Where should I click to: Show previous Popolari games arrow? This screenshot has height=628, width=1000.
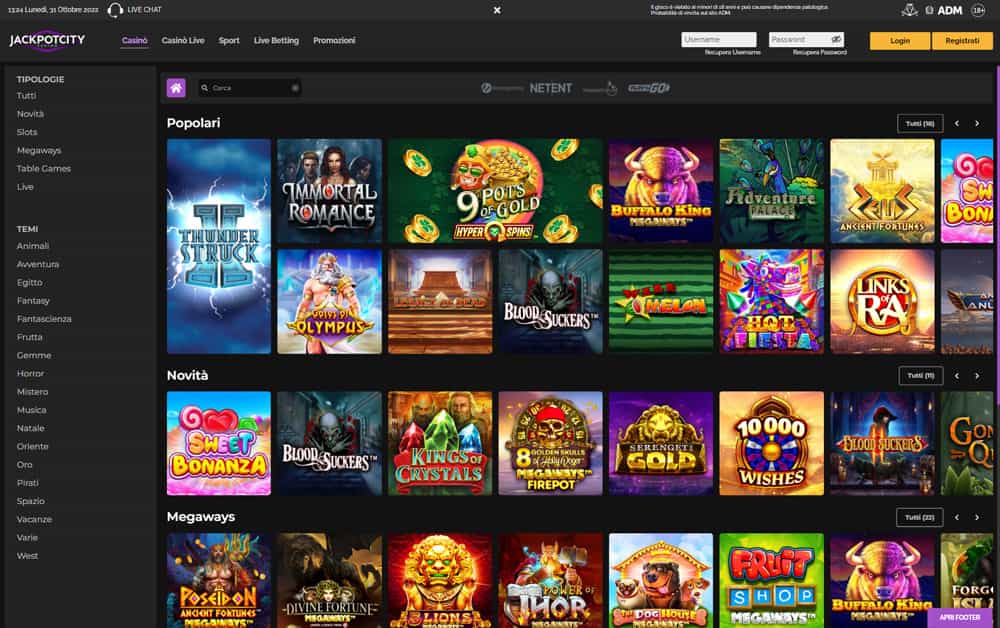point(957,123)
